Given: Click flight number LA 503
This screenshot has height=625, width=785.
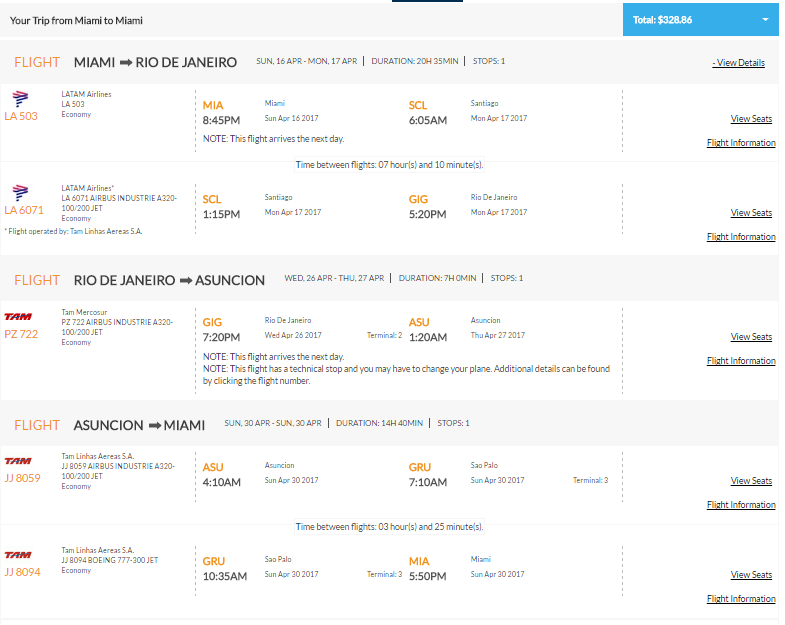Looking at the screenshot, I should 21,116.
